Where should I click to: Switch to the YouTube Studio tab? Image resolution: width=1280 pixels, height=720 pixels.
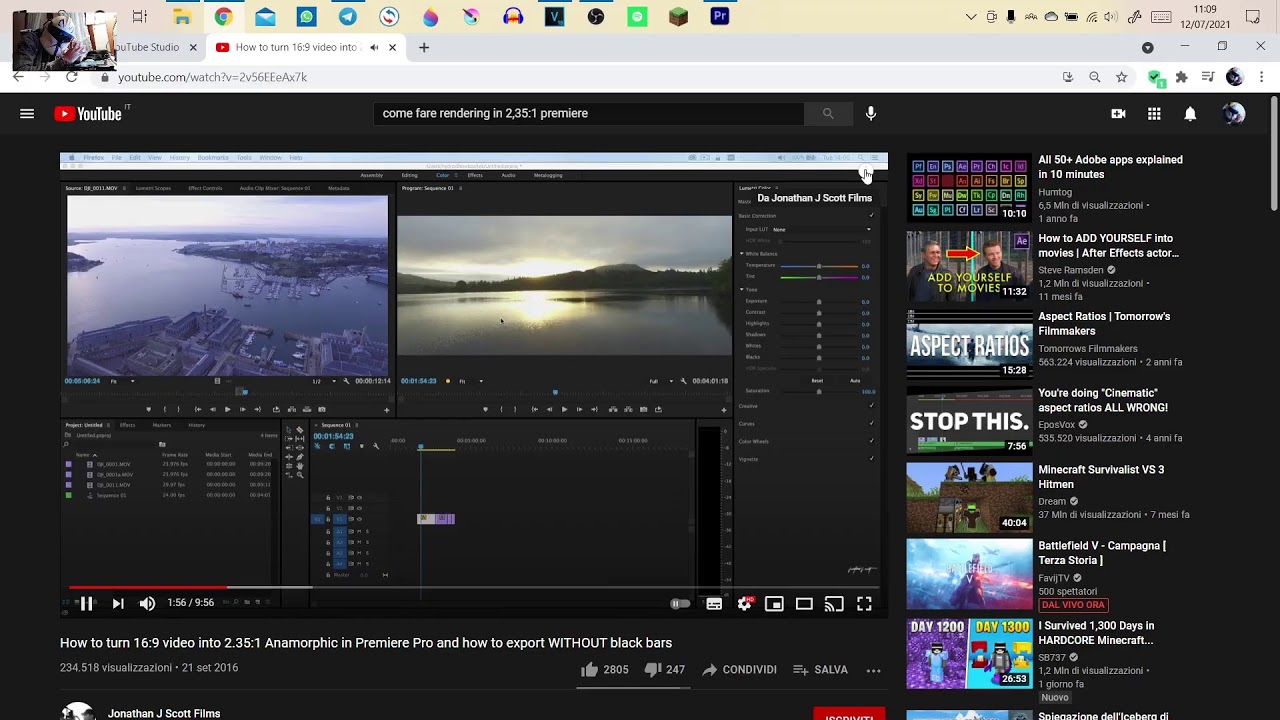tap(150, 47)
